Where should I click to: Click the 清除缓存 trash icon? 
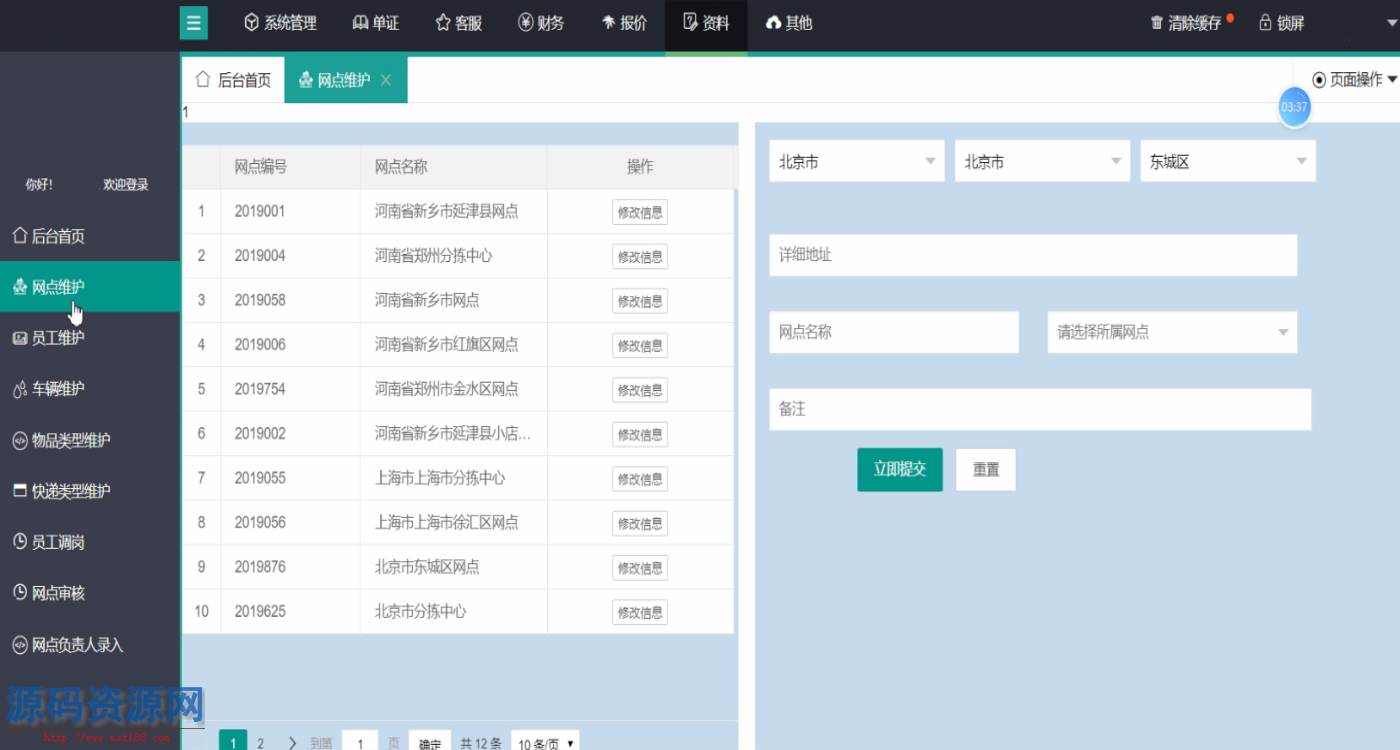pyautogui.click(x=1157, y=23)
